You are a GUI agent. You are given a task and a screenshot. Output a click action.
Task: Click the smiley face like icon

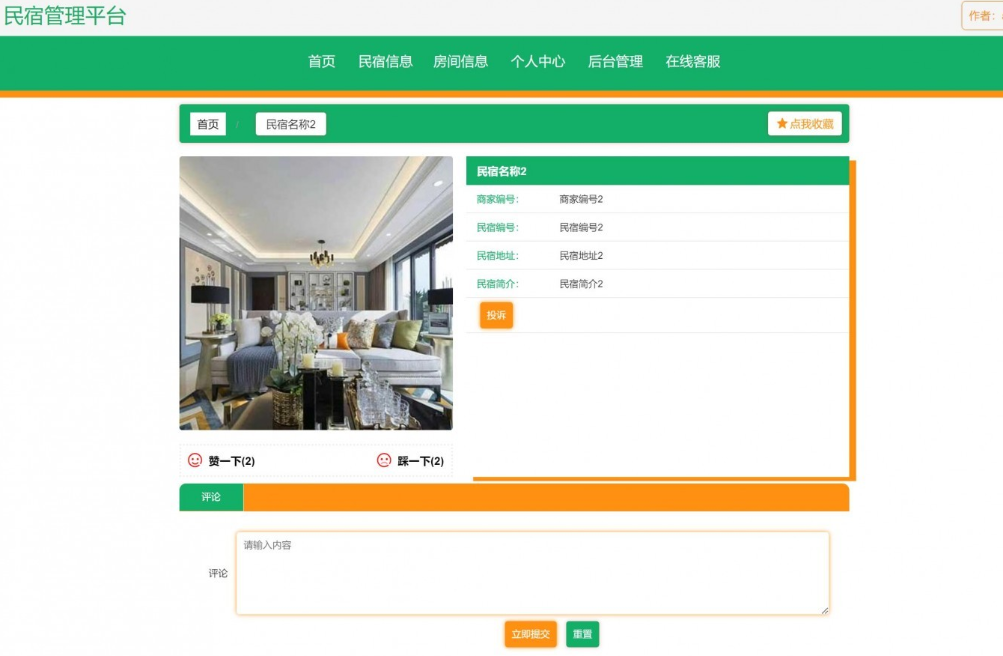click(195, 460)
